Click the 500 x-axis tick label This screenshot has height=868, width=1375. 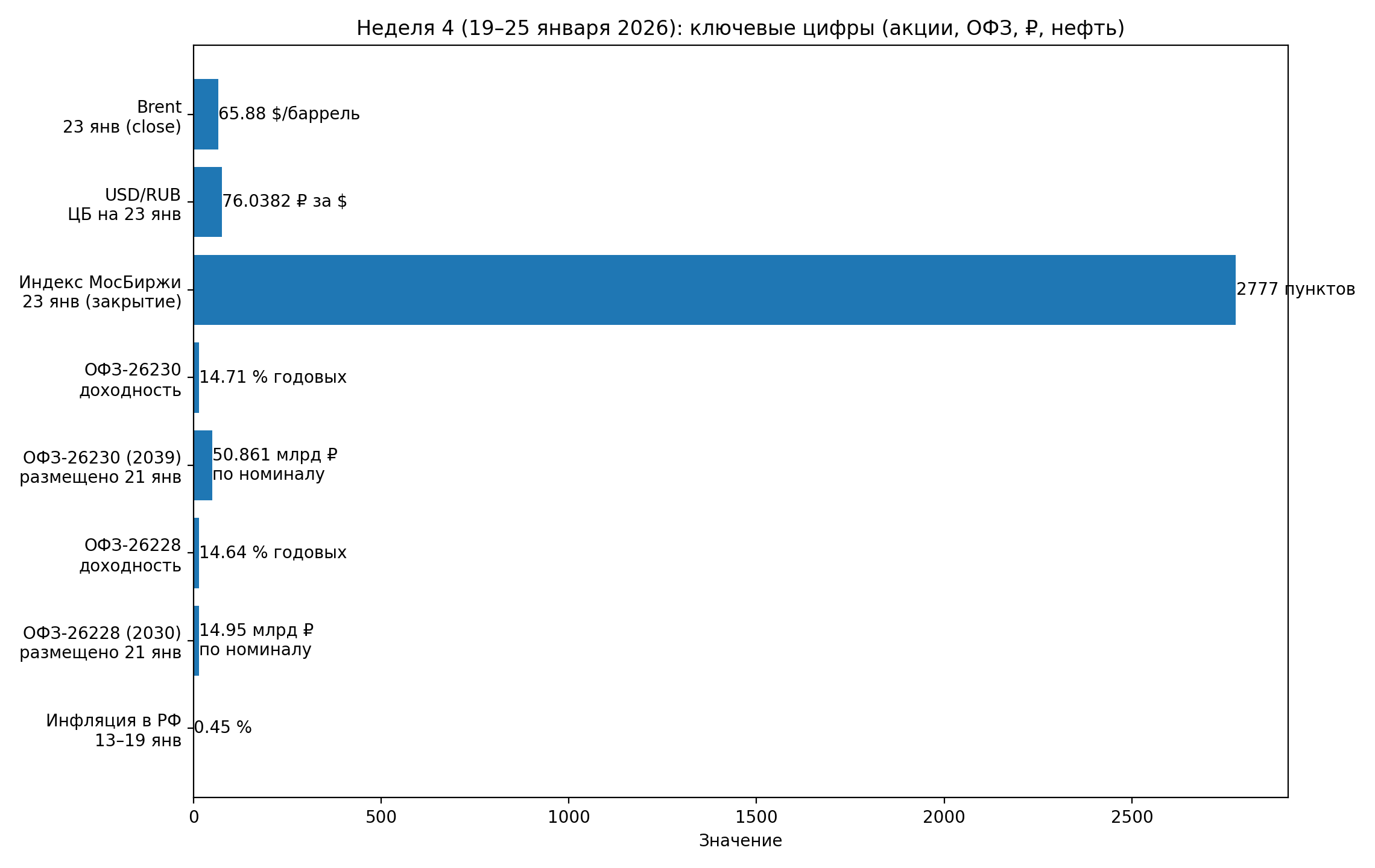pos(381,817)
